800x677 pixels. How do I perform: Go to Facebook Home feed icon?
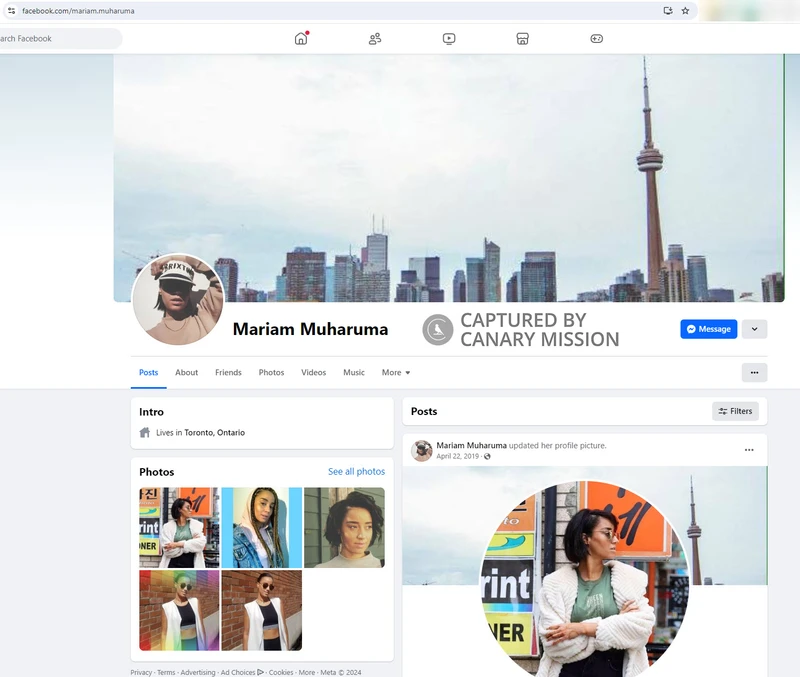coord(301,39)
